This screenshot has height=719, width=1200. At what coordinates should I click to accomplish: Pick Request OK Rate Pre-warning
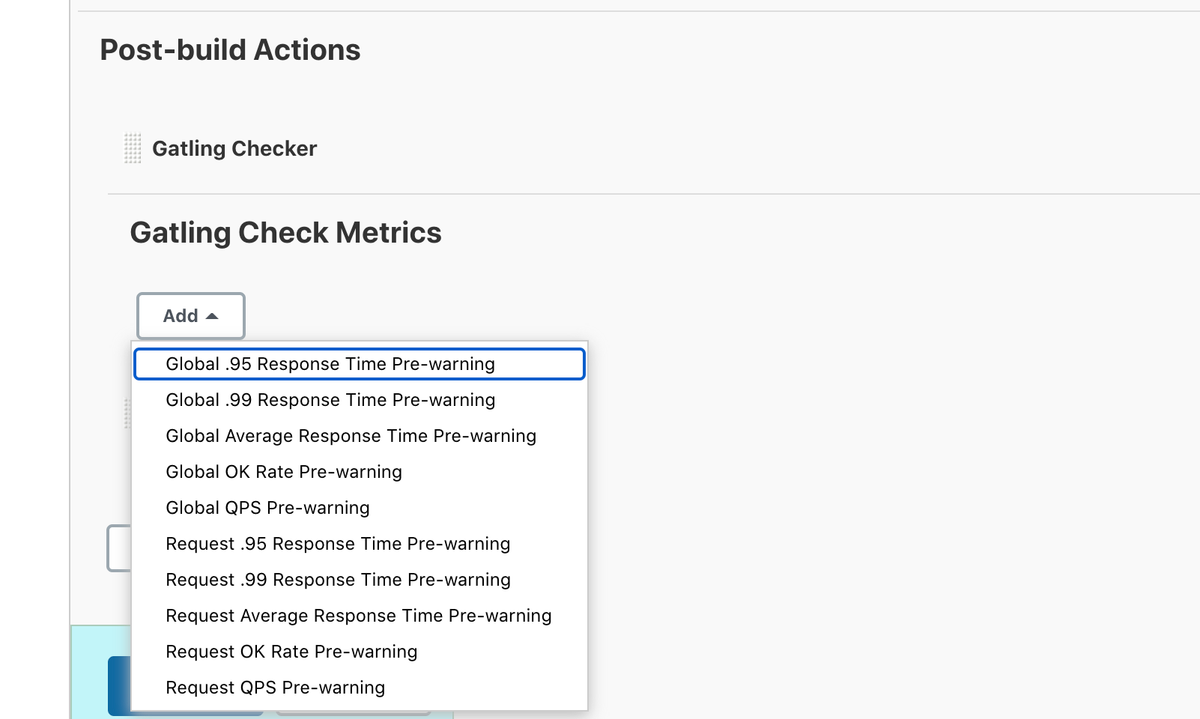[x=359, y=652]
